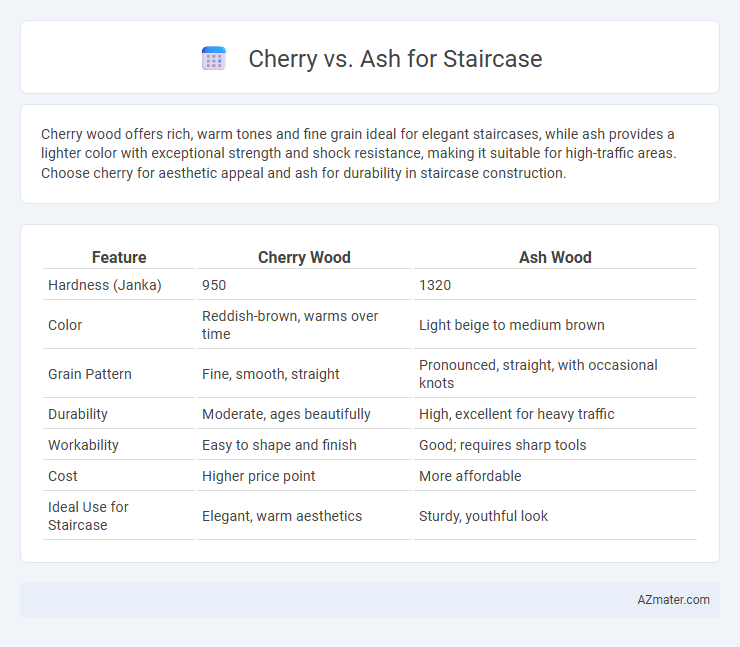This screenshot has height=647, width=740.
Task: Click the title 'Cherry vs. Ash for Staircase'
Action: (x=395, y=59)
